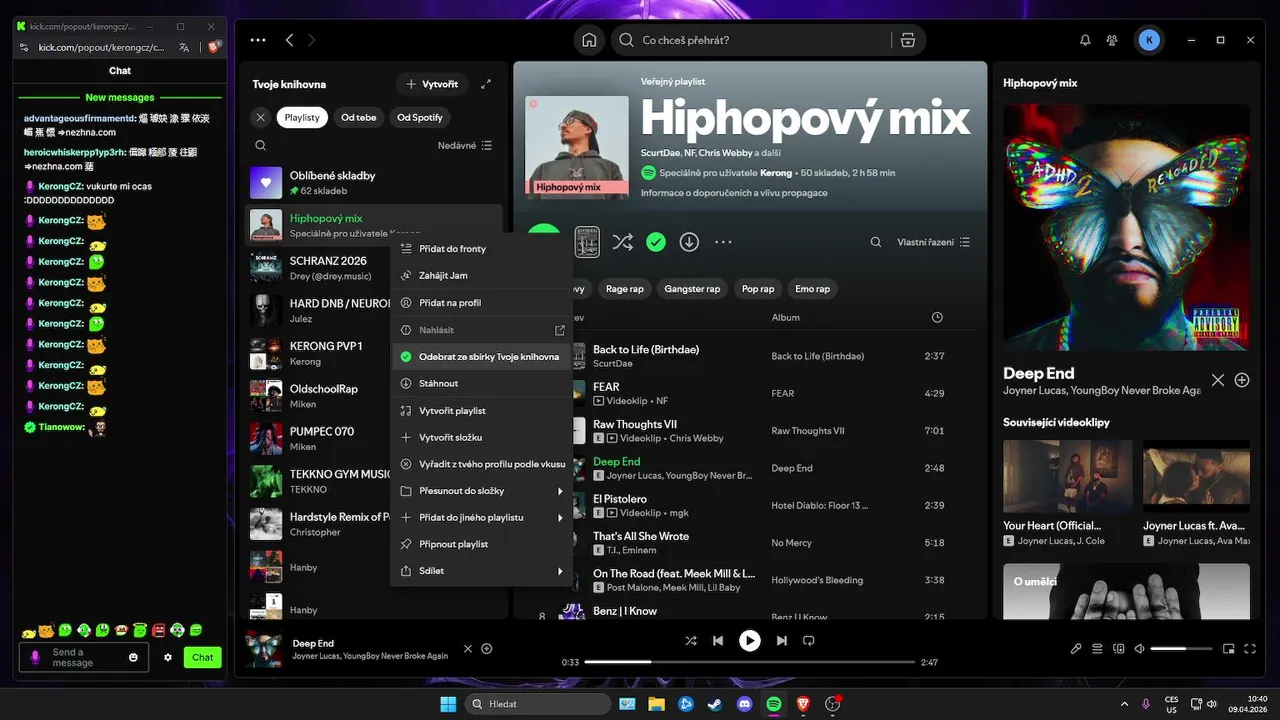This screenshot has width=1280, height=720.
Task: Open the lyrics microphone icon
Action: point(1076,649)
